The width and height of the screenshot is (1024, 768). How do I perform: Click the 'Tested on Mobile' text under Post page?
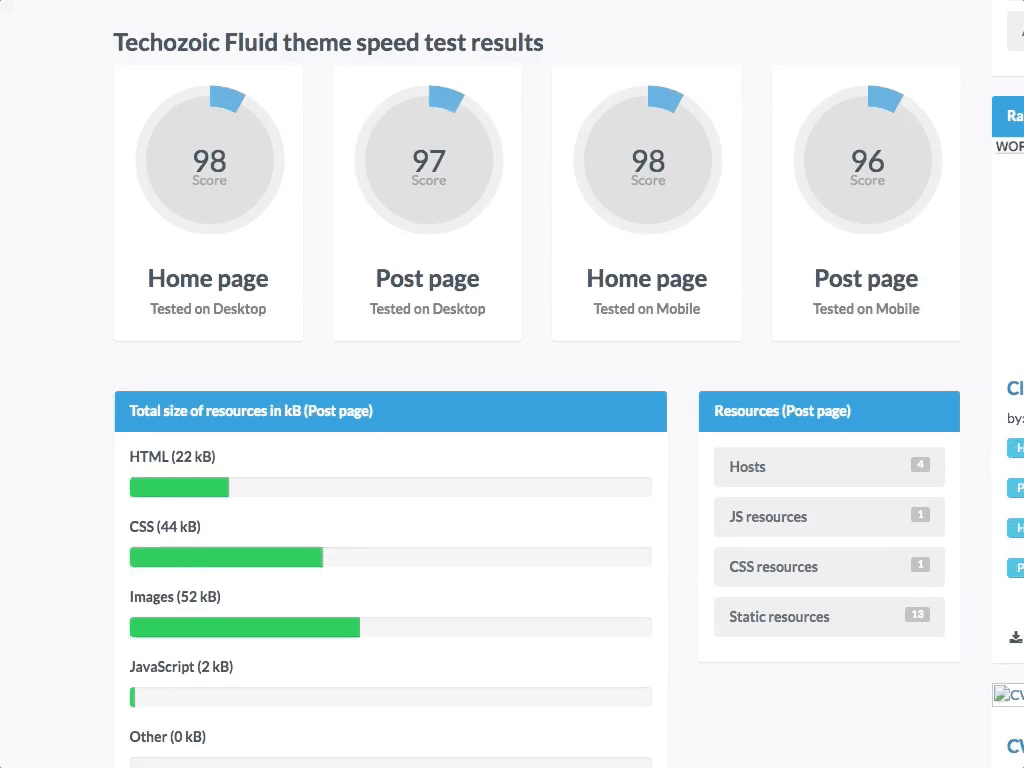866,309
